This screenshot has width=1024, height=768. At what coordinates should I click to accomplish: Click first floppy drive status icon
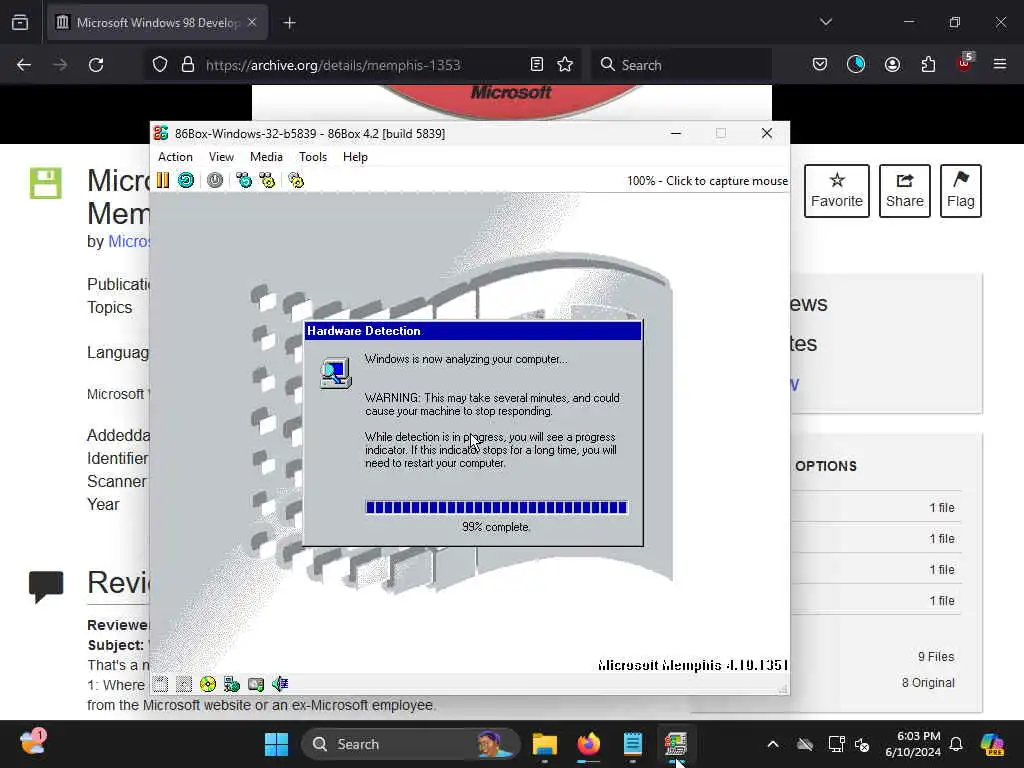point(160,684)
